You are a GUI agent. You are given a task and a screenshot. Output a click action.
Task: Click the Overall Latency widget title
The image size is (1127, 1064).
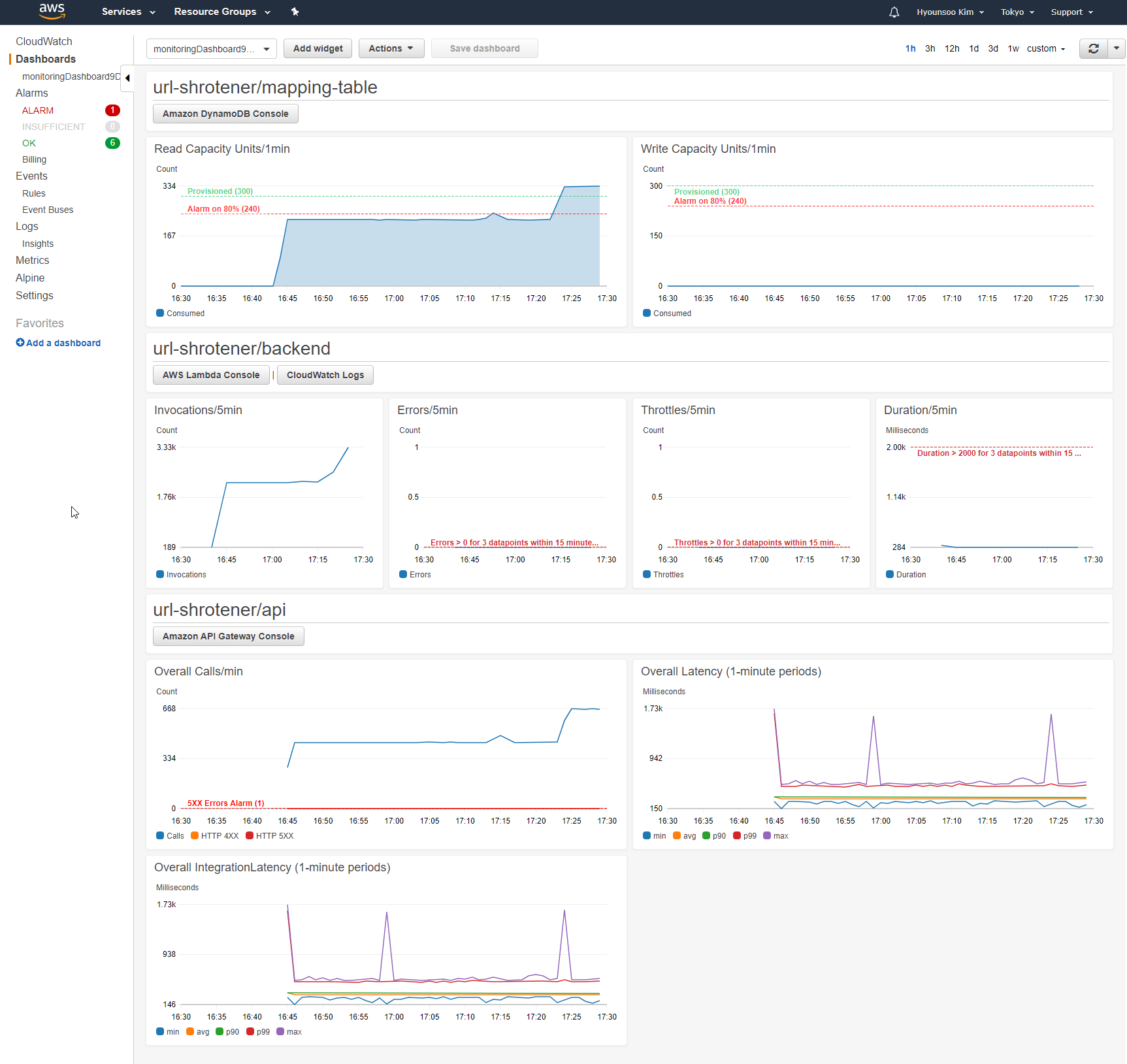pyautogui.click(x=731, y=671)
